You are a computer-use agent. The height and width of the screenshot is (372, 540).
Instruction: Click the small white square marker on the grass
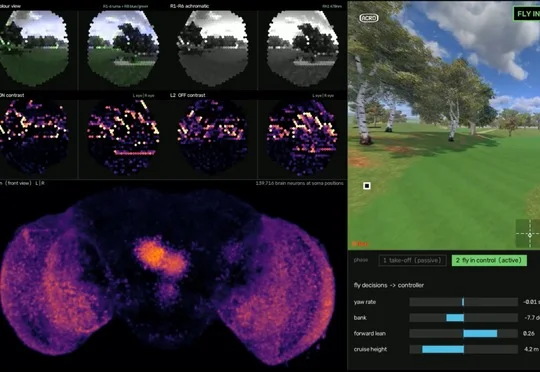coord(367,186)
